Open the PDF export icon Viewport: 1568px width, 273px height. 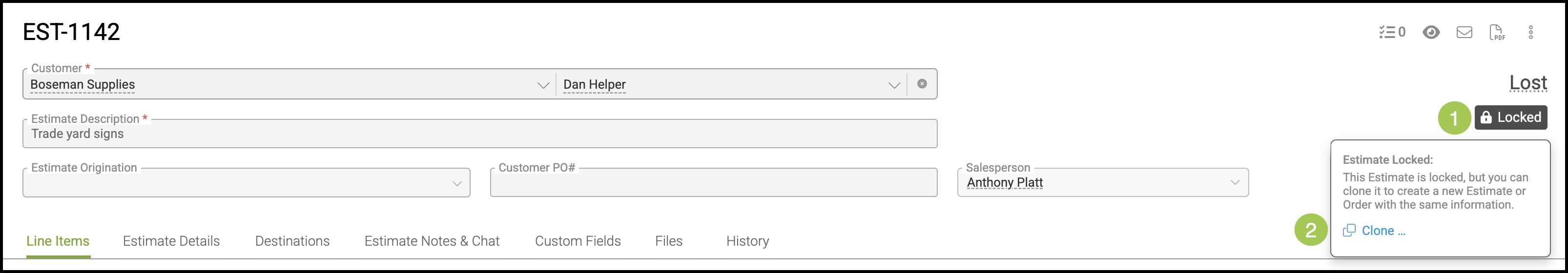[1497, 32]
